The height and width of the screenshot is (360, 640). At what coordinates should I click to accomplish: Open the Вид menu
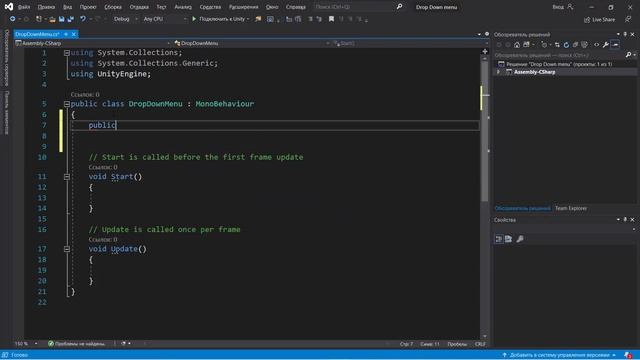(x=67, y=7)
